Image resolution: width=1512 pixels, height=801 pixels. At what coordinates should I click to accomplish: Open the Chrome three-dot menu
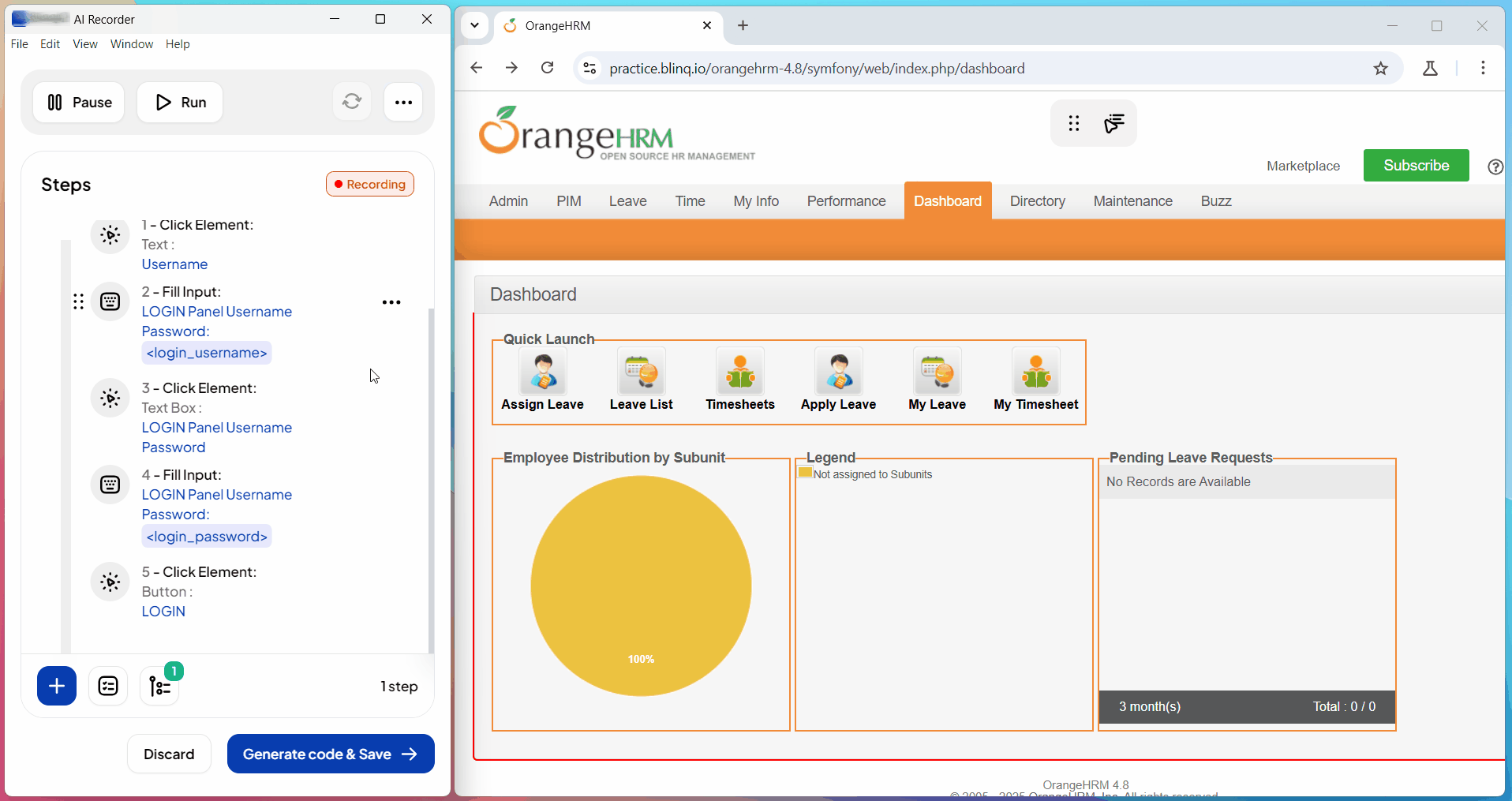(x=1483, y=68)
